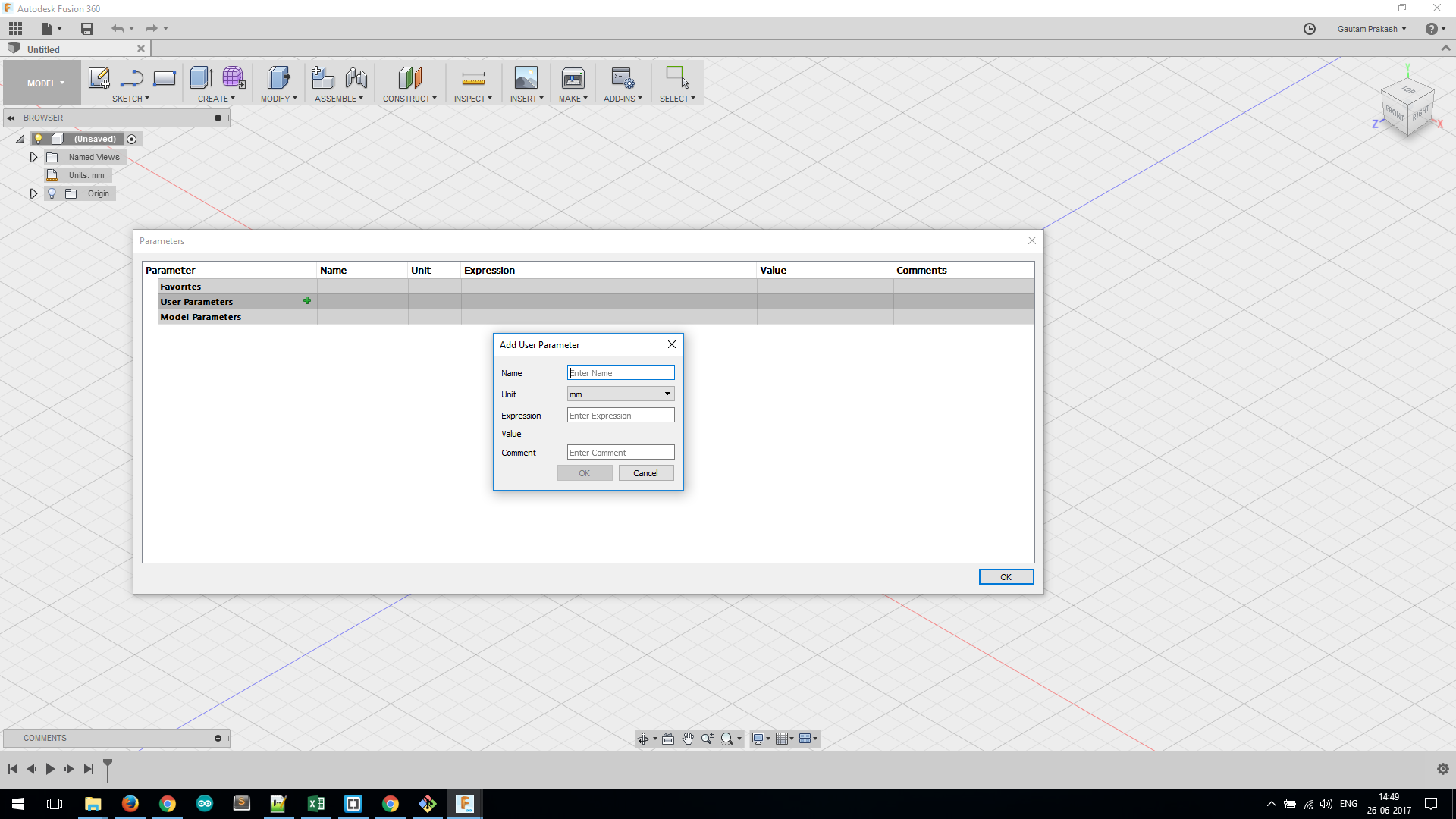
Task: Select the Extrude tool
Action: click(202, 77)
